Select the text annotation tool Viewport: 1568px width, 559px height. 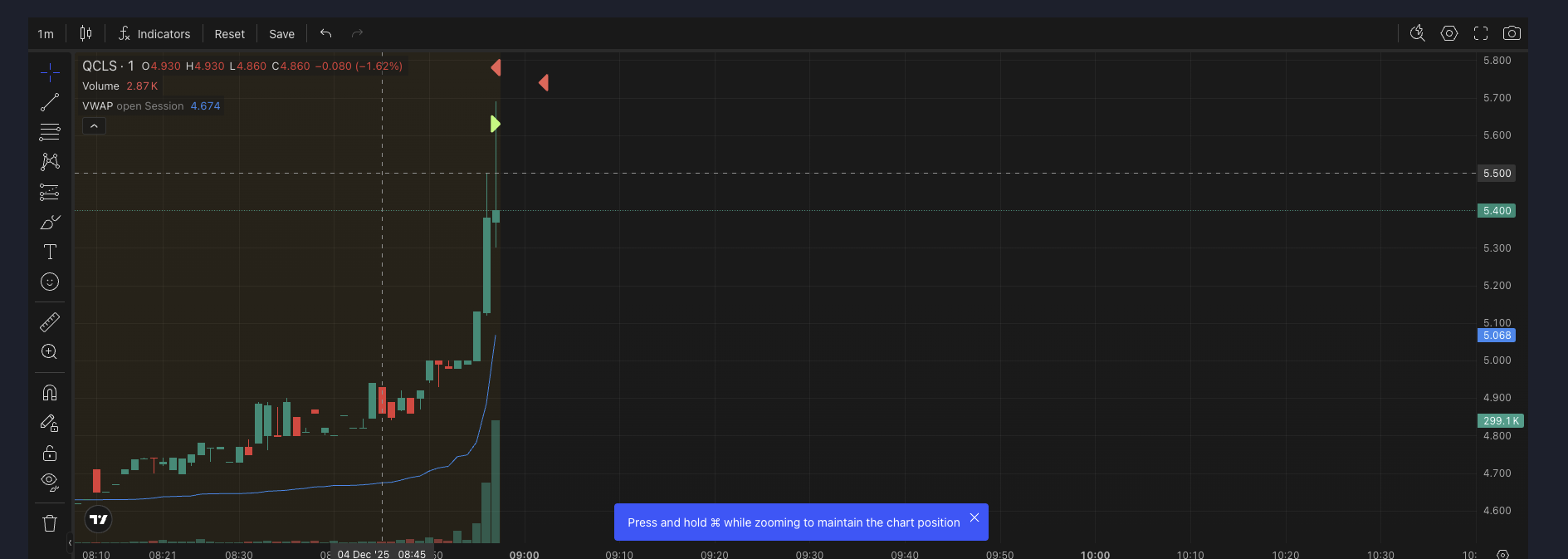(x=50, y=252)
